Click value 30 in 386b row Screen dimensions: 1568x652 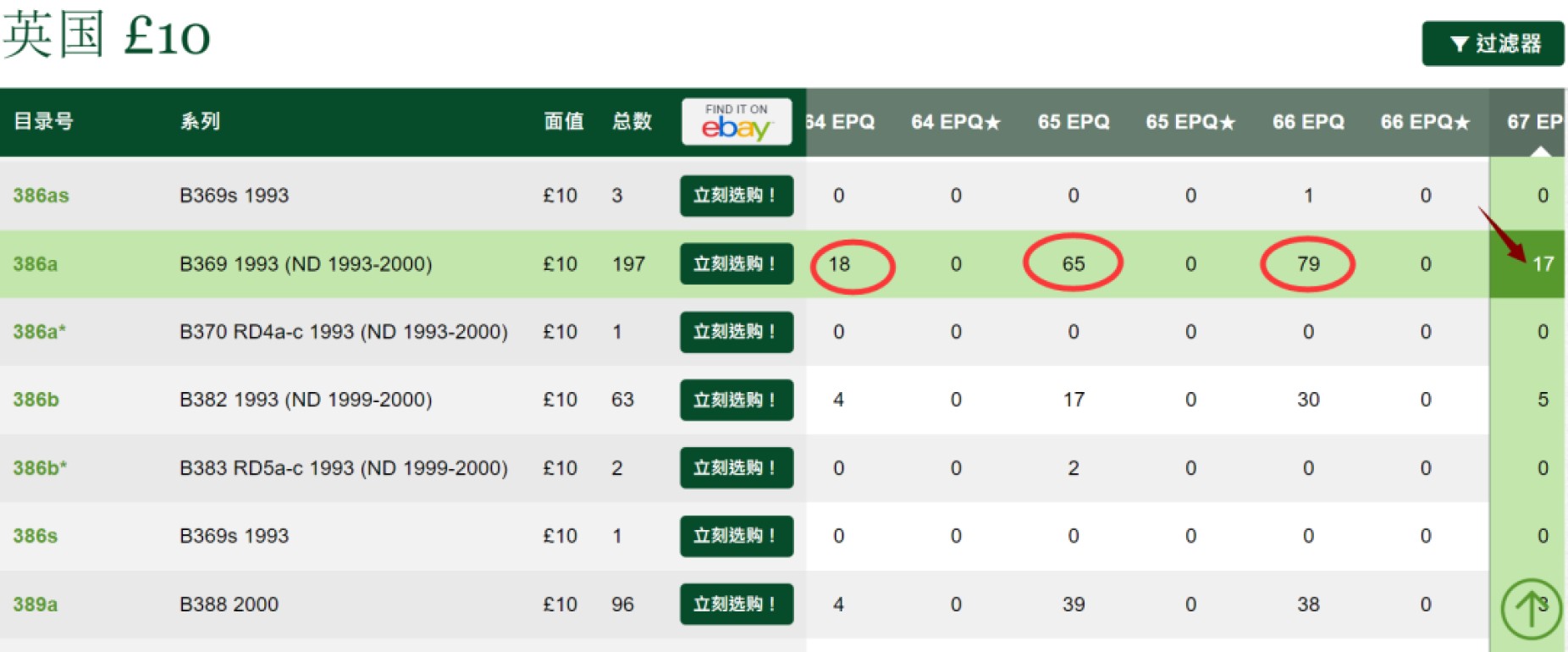(1308, 400)
